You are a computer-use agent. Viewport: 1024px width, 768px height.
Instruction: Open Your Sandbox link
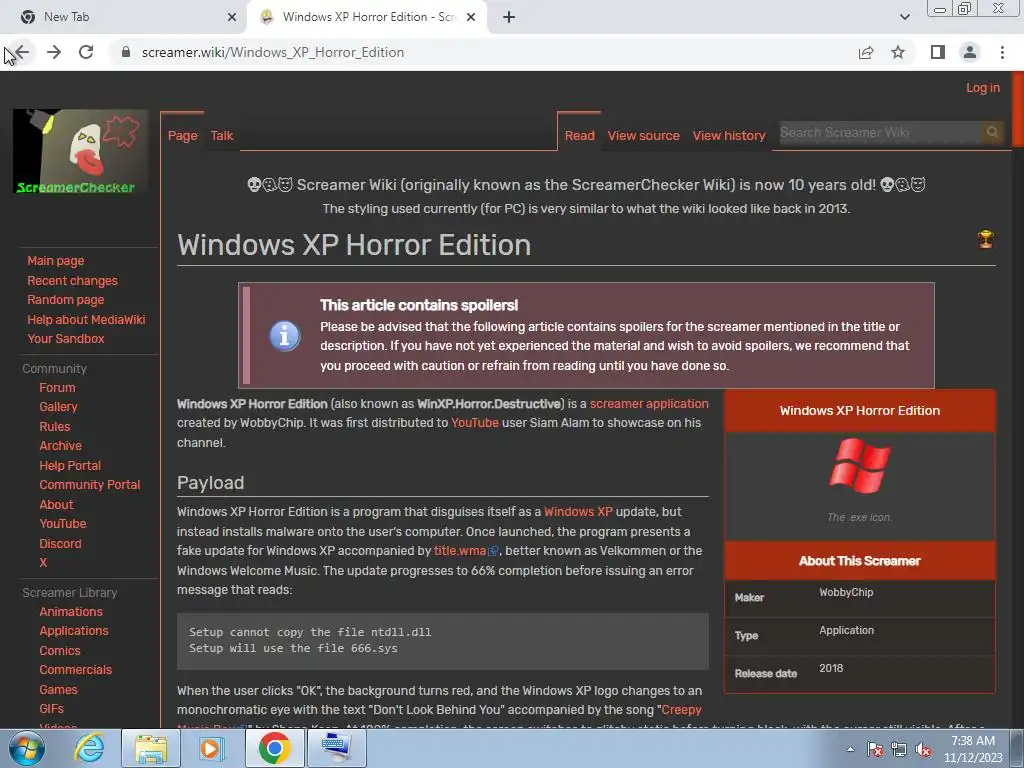click(65, 338)
